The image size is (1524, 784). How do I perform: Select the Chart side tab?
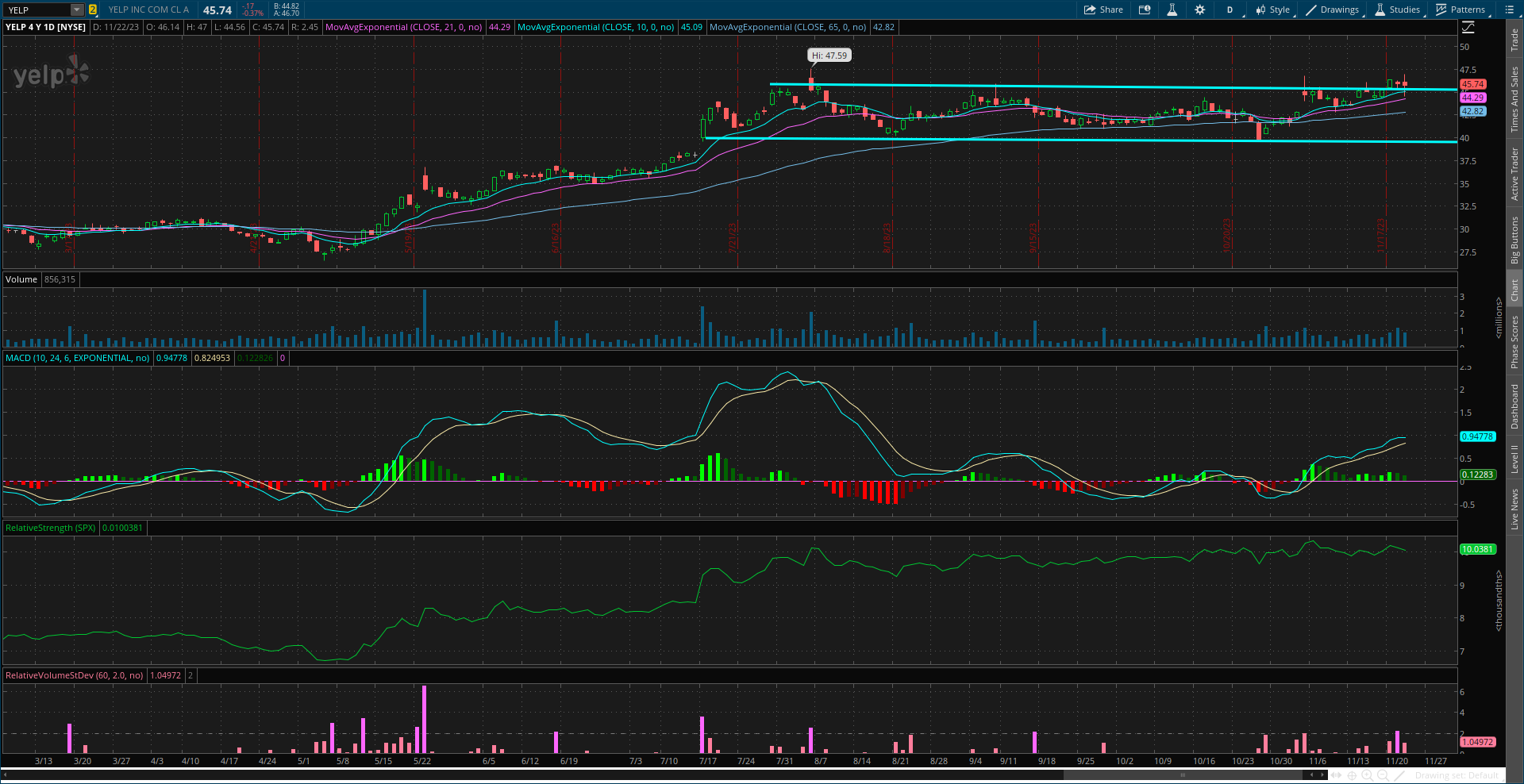click(x=1514, y=290)
